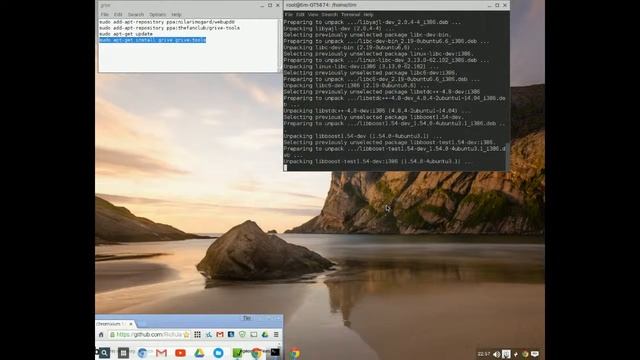This screenshot has height=360, width=640.
Task: Open Options menu in text editor
Action: (158, 14)
